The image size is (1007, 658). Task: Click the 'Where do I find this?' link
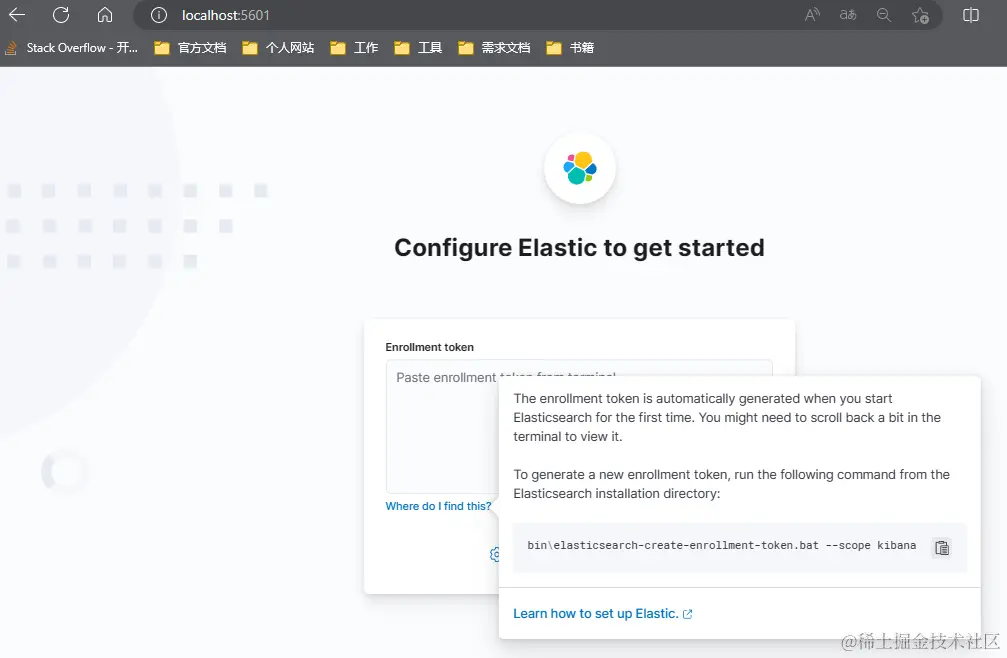[x=438, y=506]
